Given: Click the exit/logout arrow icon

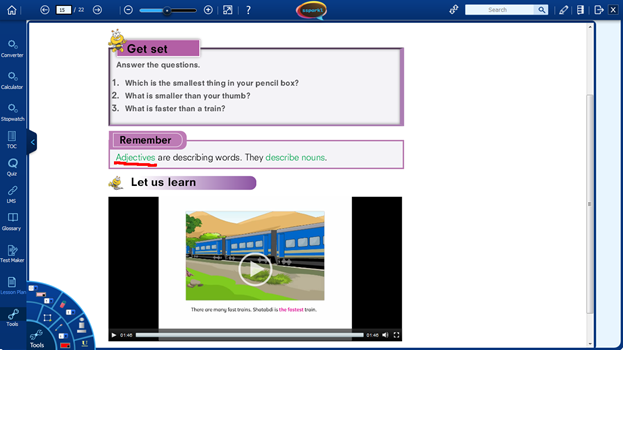Looking at the screenshot, I should [x=599, y=10].
